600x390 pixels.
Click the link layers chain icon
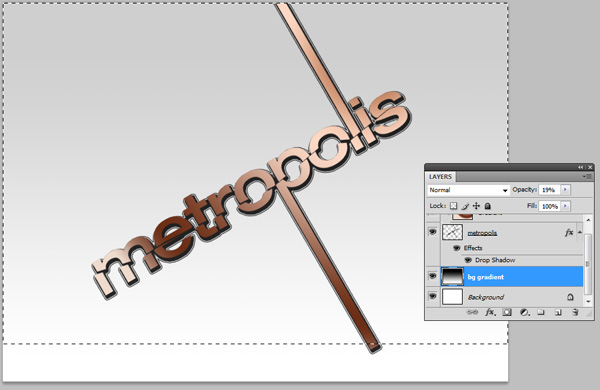[x=473, y=312]
